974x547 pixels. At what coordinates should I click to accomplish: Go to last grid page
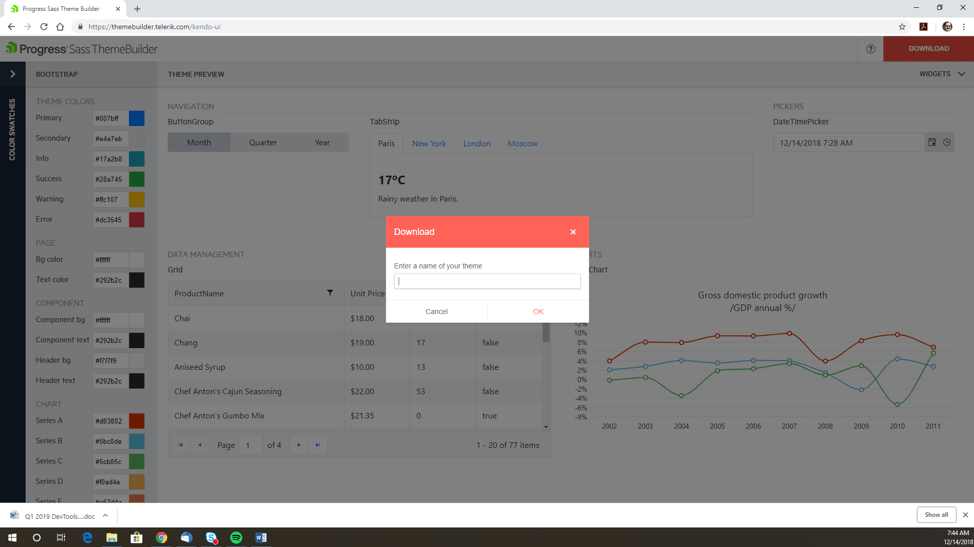click(317, 445)
